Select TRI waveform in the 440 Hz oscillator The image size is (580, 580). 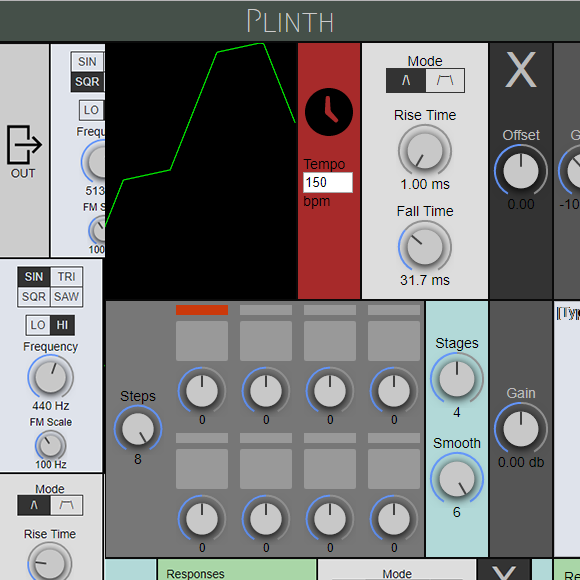(67, 277)
